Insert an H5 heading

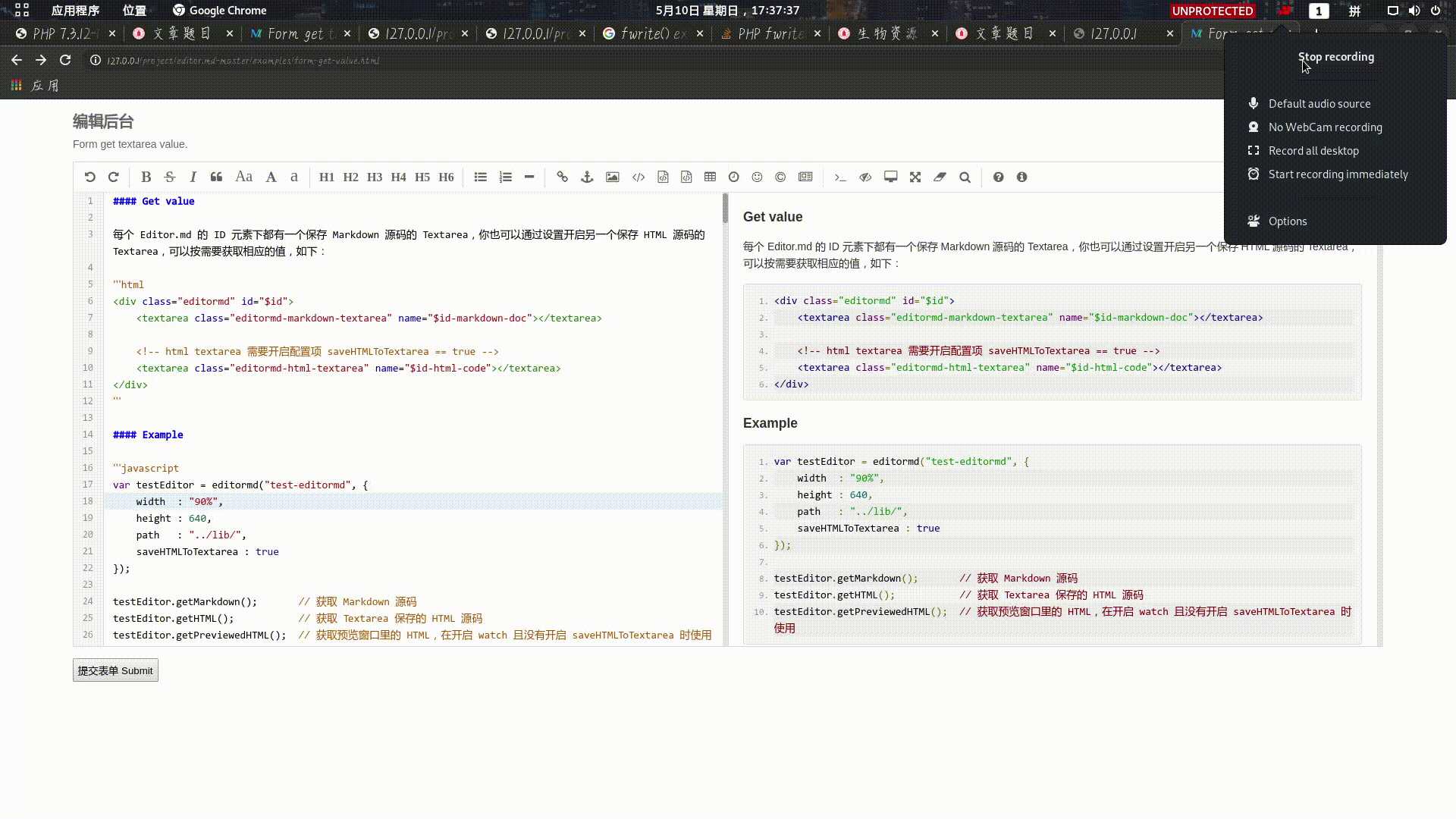[x=422, y=177]
